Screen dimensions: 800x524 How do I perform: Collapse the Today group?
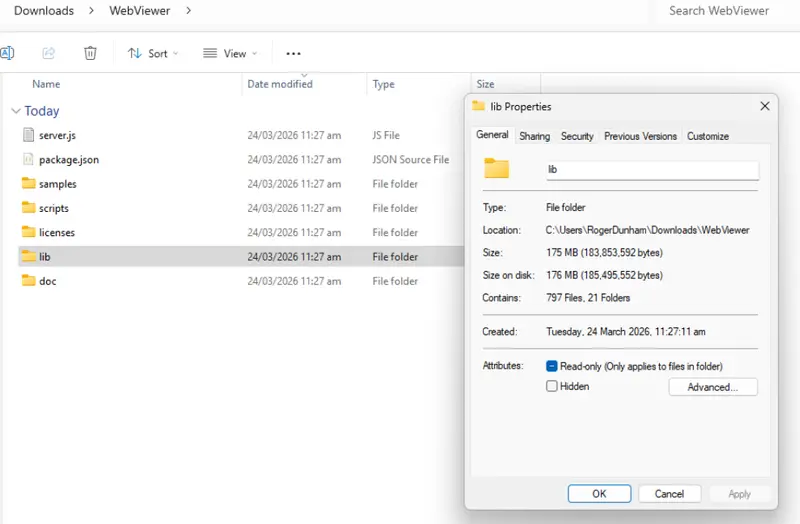(16, 111)
